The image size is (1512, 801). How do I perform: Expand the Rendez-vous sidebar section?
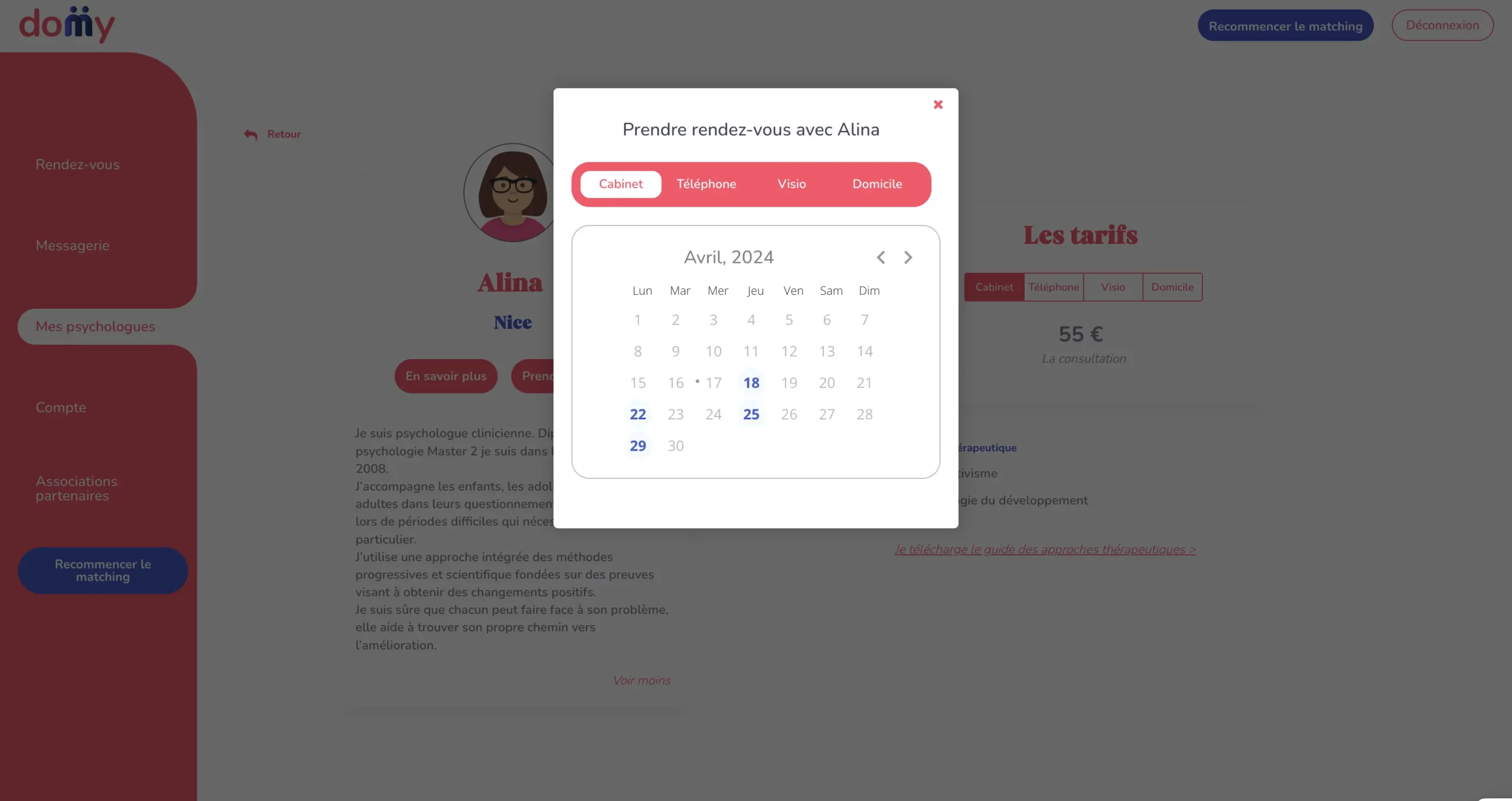(78, 164)
